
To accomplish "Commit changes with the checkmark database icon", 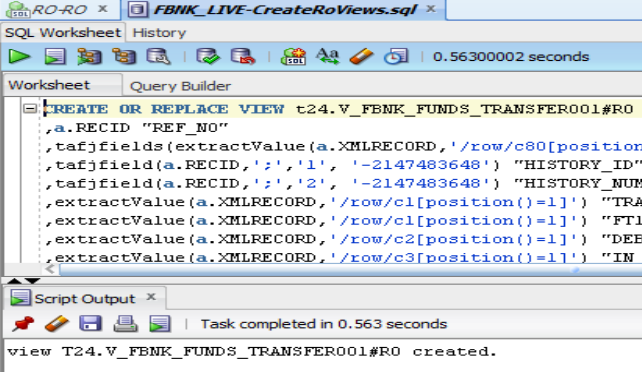I will pos(208,56).
